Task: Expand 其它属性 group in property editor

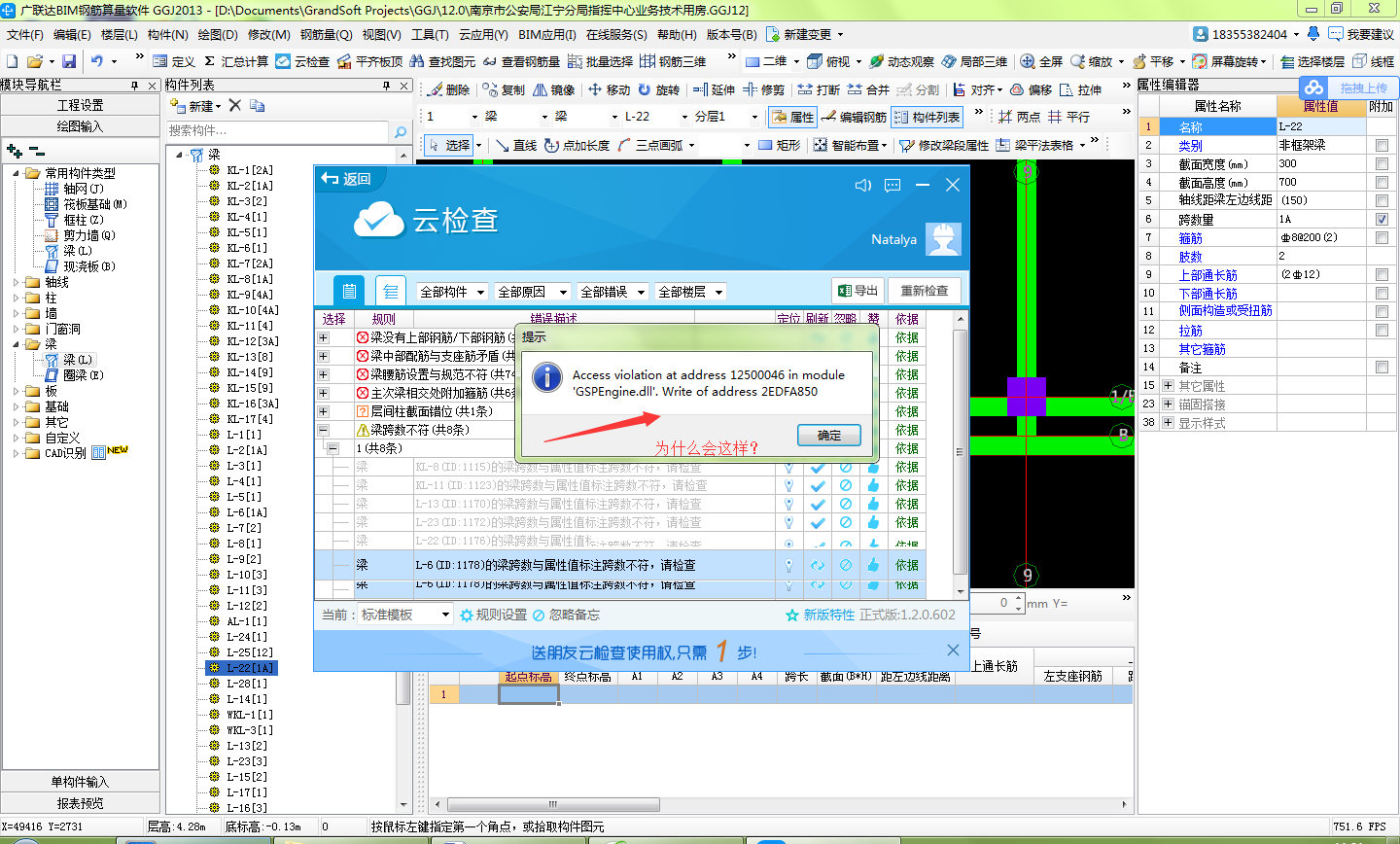Action: click(x=1168, y=385)
